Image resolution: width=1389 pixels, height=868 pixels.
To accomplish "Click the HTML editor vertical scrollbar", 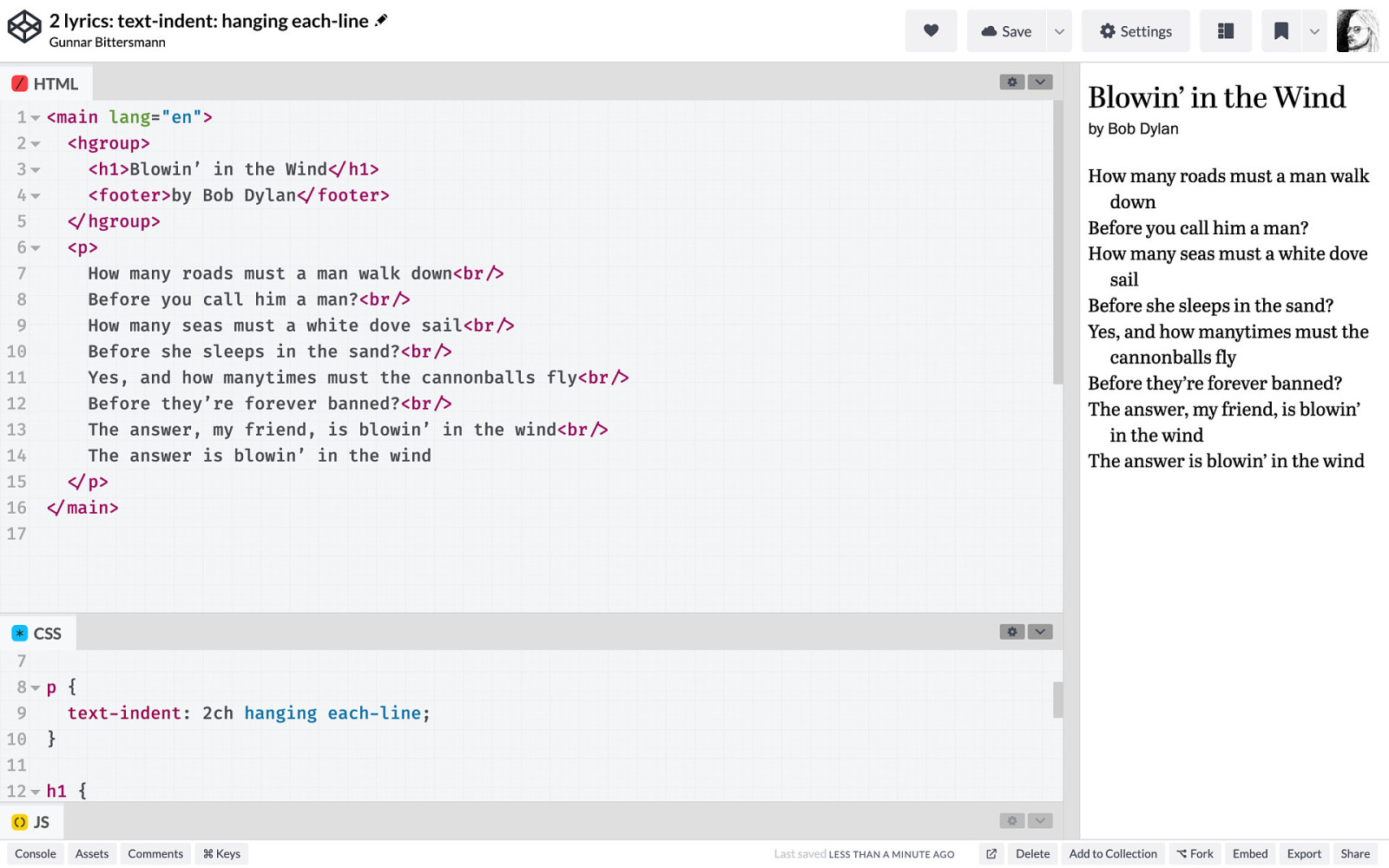I will 1057,242.
